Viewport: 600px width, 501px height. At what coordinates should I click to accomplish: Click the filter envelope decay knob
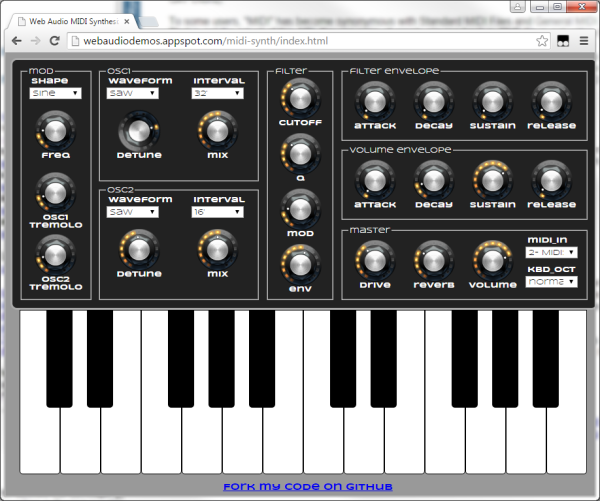[434, 101]
